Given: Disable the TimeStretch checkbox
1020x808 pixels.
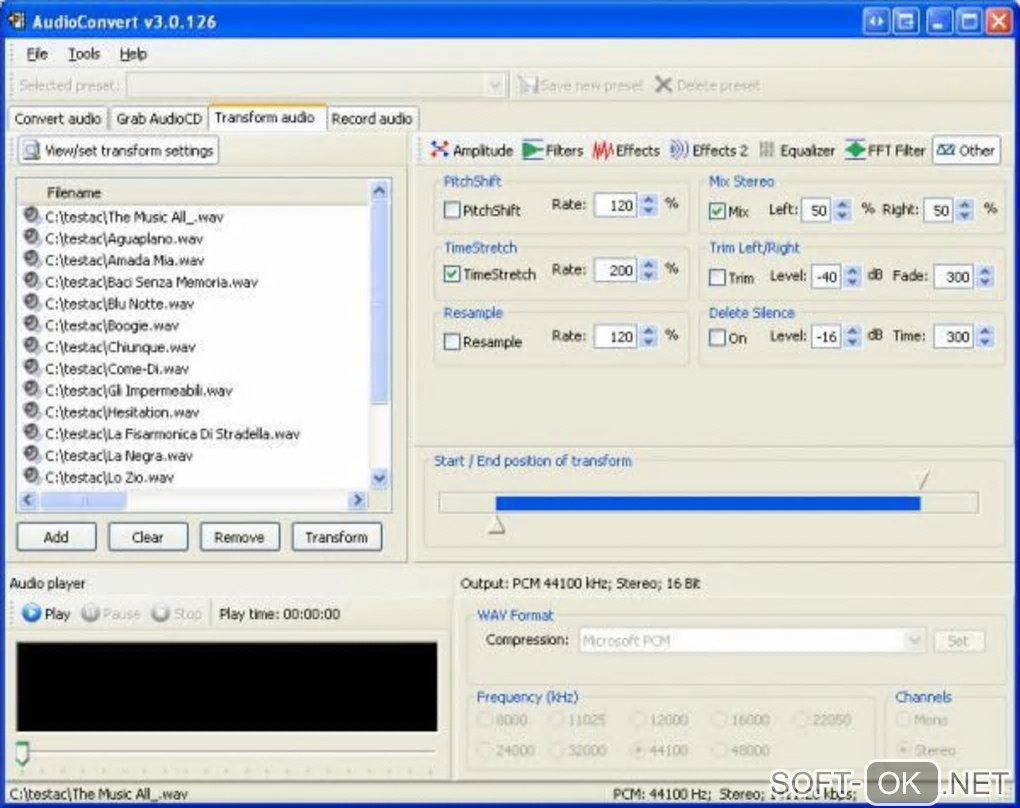Looking at the screenshot, I should (451, 274).
